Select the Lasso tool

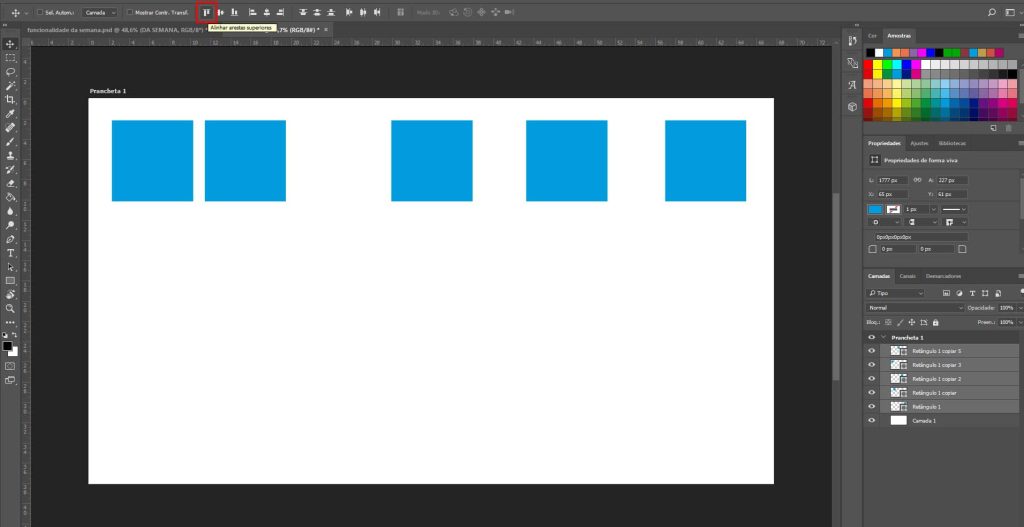[10, 72]
